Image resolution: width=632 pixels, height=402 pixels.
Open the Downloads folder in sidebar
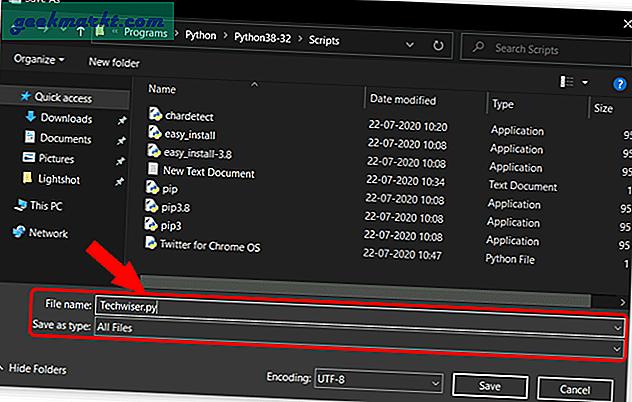coord(66,118)
